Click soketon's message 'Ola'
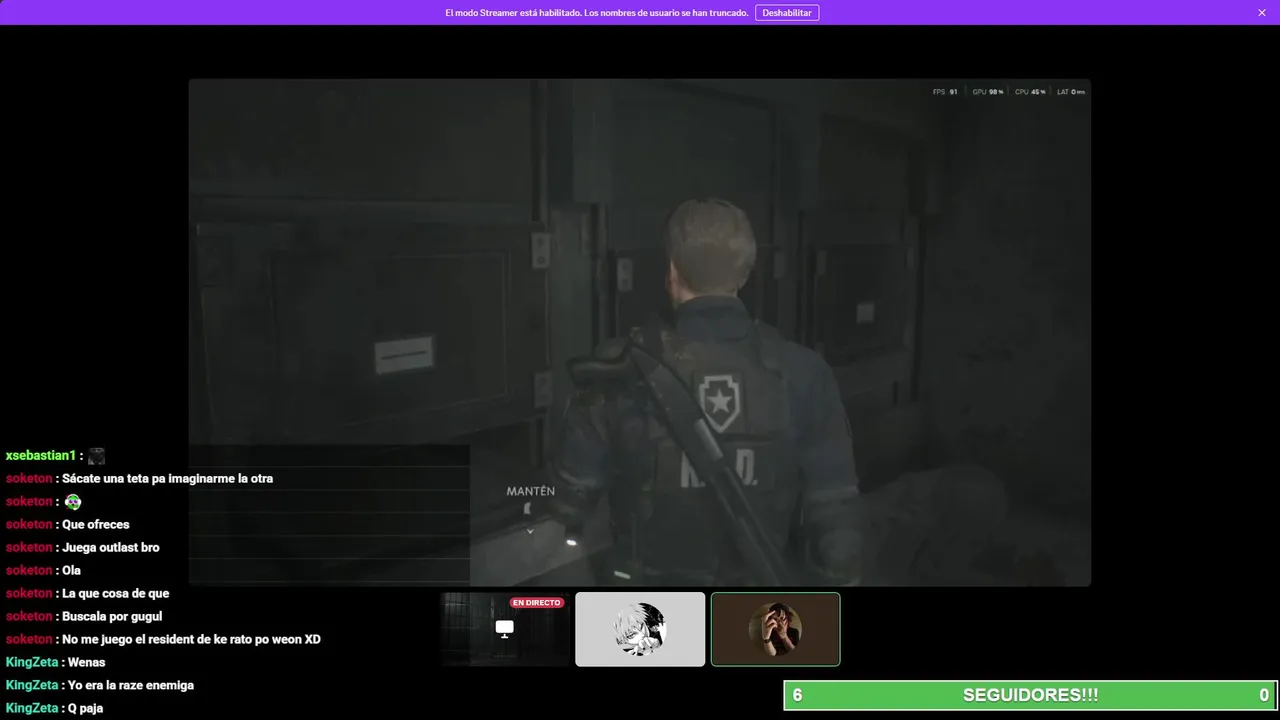 71,571
